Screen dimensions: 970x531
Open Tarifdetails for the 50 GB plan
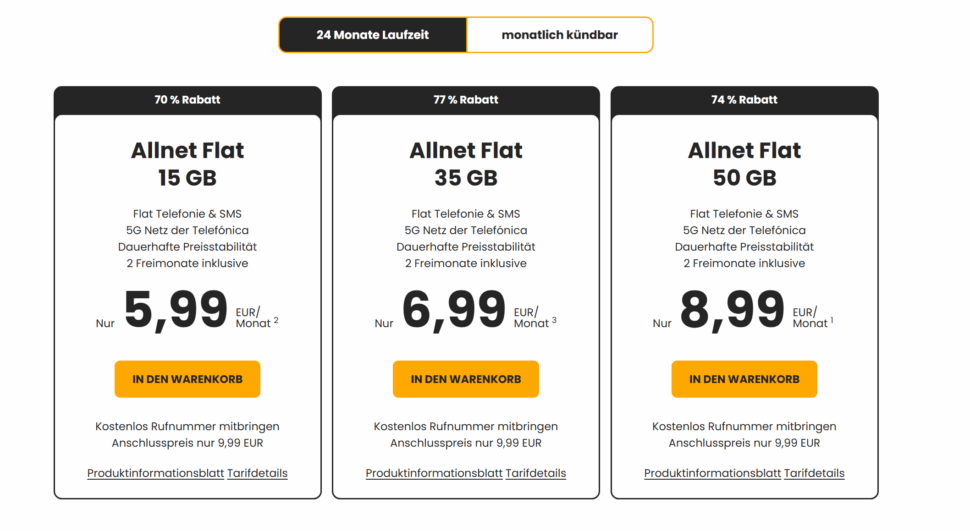[x=814, y=473]
